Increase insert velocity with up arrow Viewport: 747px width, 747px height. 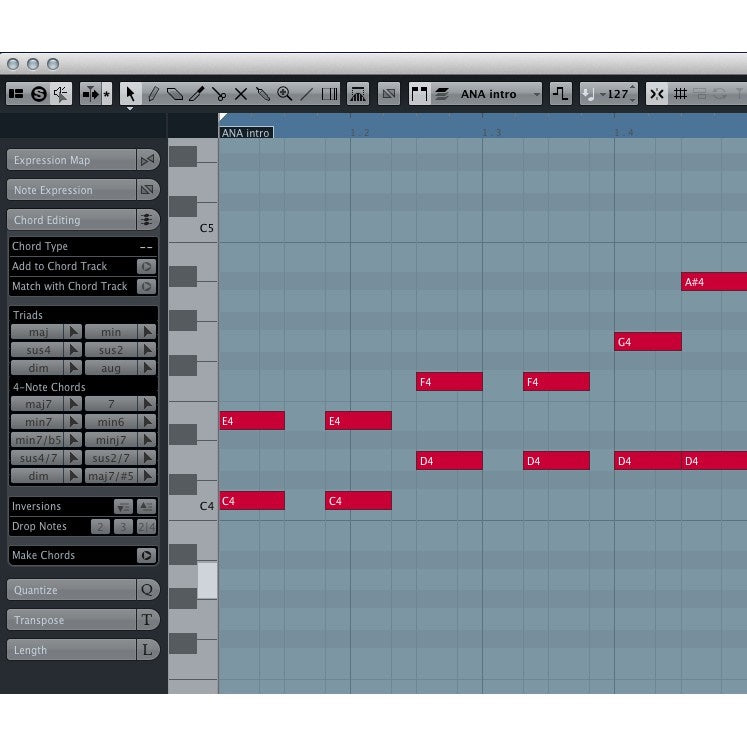633,88
